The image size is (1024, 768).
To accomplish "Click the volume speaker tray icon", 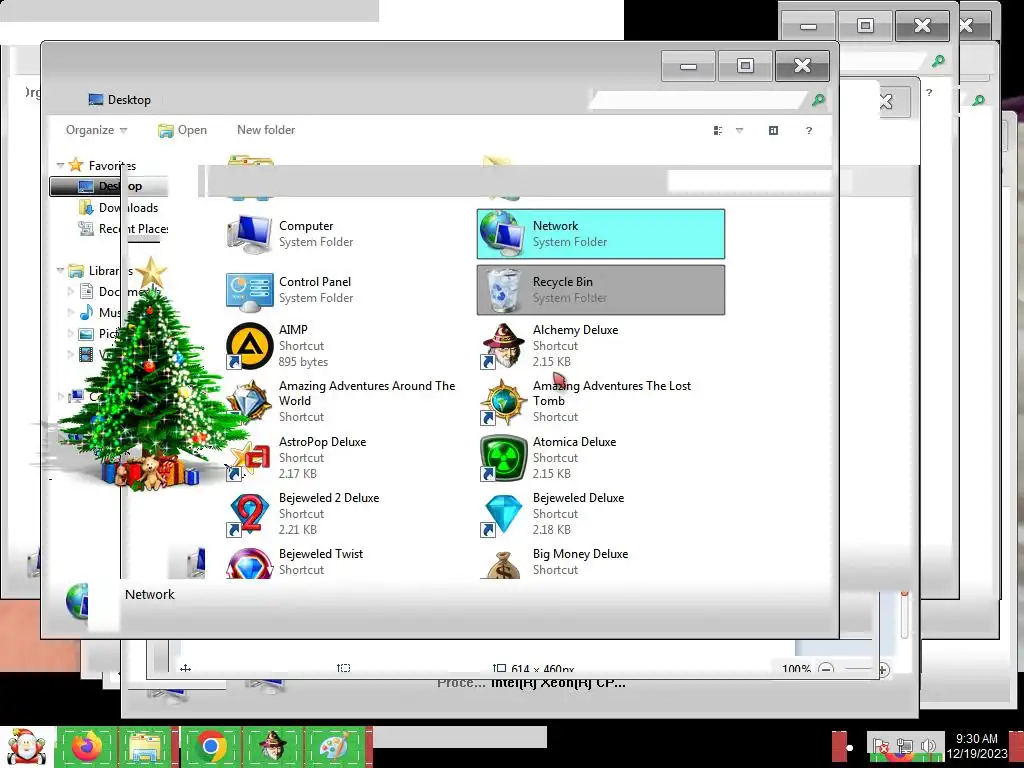I will [x=928, y=746].
